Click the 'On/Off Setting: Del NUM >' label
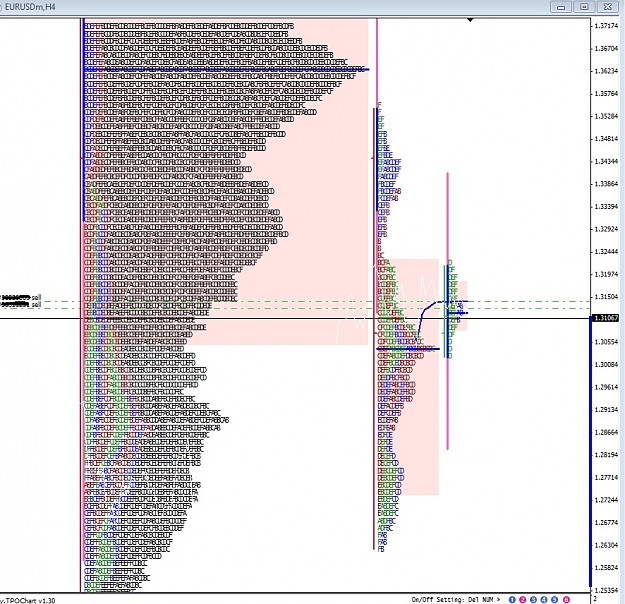 click(456, 600)
